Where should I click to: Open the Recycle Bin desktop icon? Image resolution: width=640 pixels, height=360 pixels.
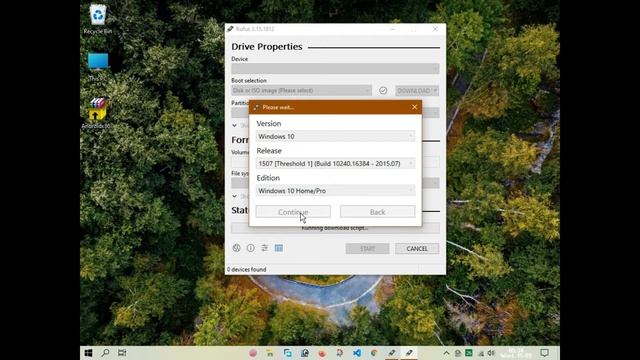[x=98, y=19]
